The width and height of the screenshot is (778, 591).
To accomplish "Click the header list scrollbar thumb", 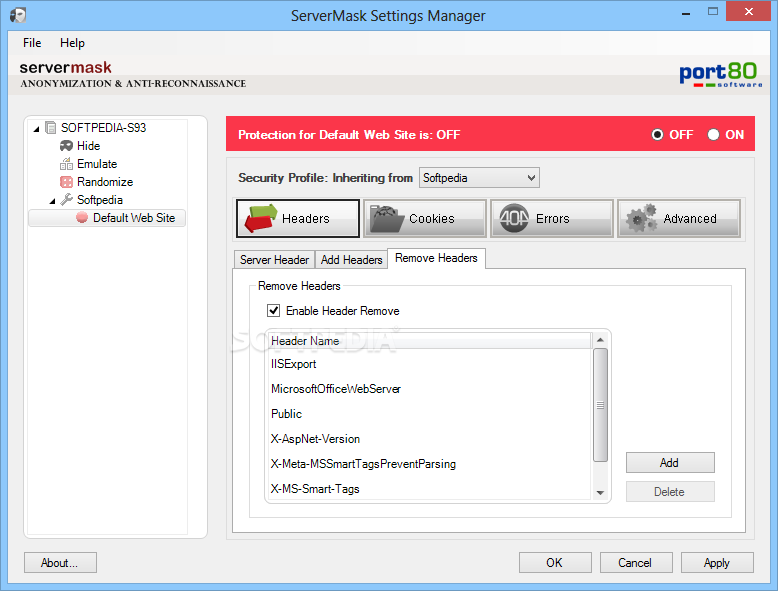I will [x=600, y=405].
